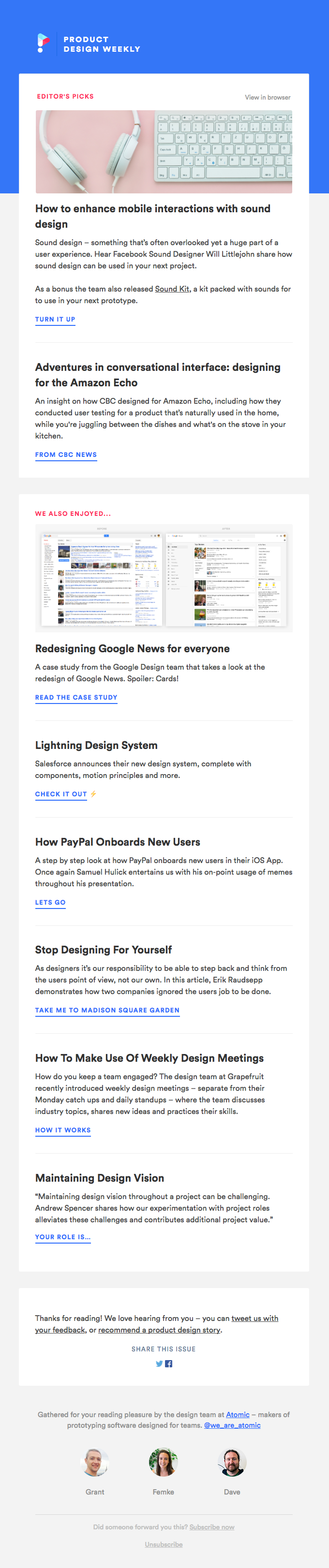Open Maintaining Design Vision headline
This screenshot has width=329, height=1568.
[99, 1178]
